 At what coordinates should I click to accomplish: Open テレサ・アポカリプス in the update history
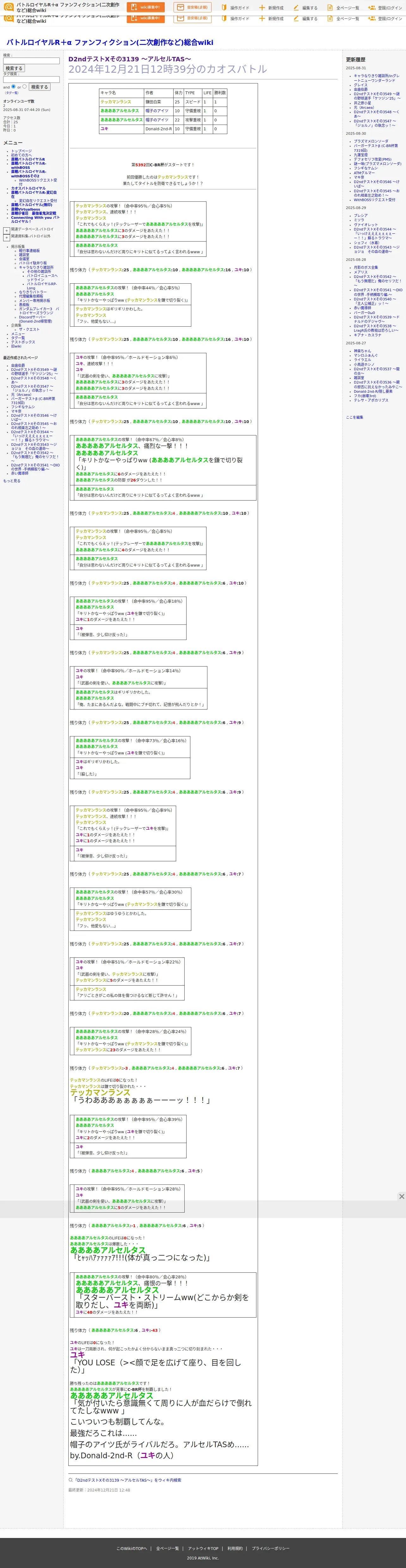(x=371, y=401)
